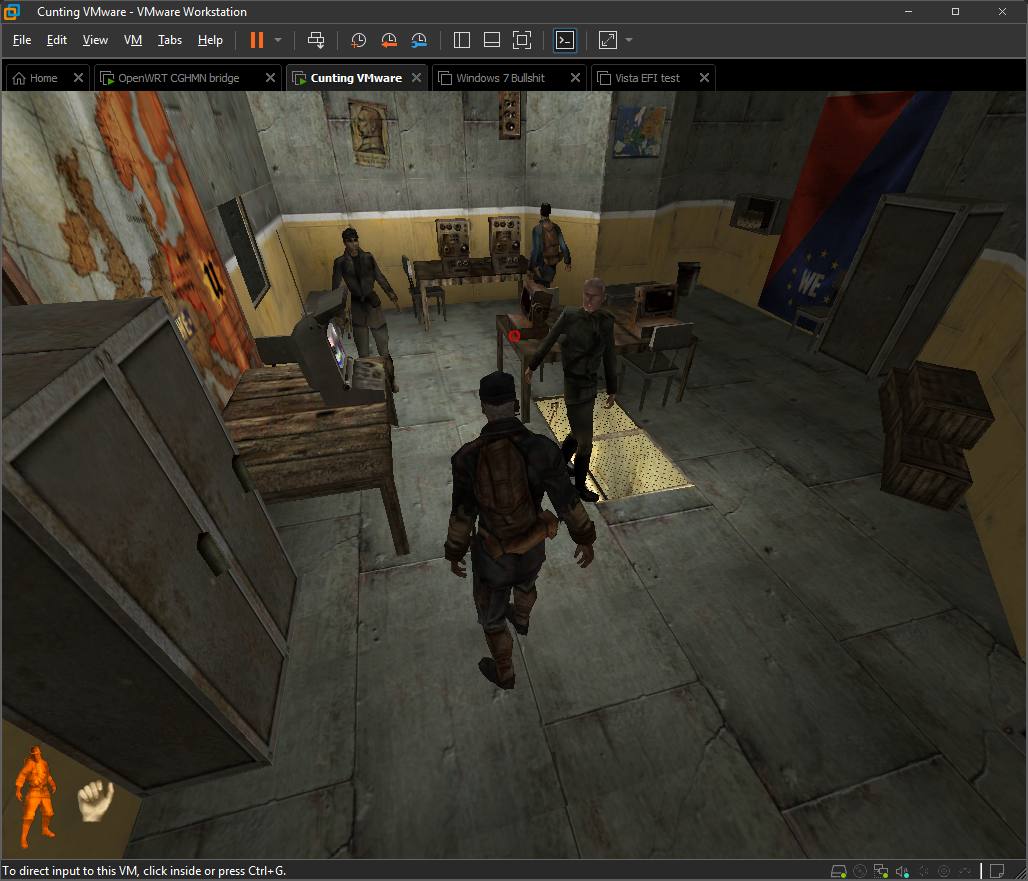Image resolution: width=1028 pixels, height=881 pixels.
Task: Click the VMware Workstation logo in title bar
Action: click(12, 12)
